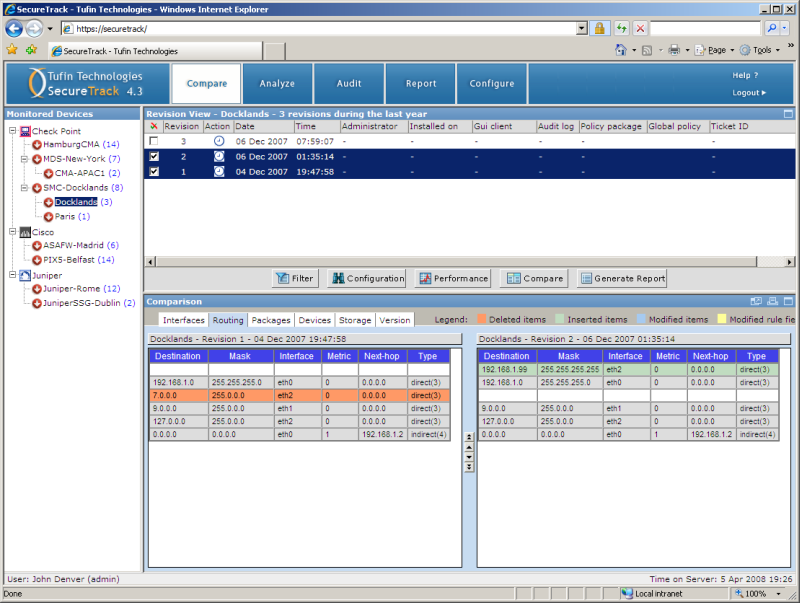
Task: Collapse the MDS-New-York tree node
Action: (x=24, y=159)
